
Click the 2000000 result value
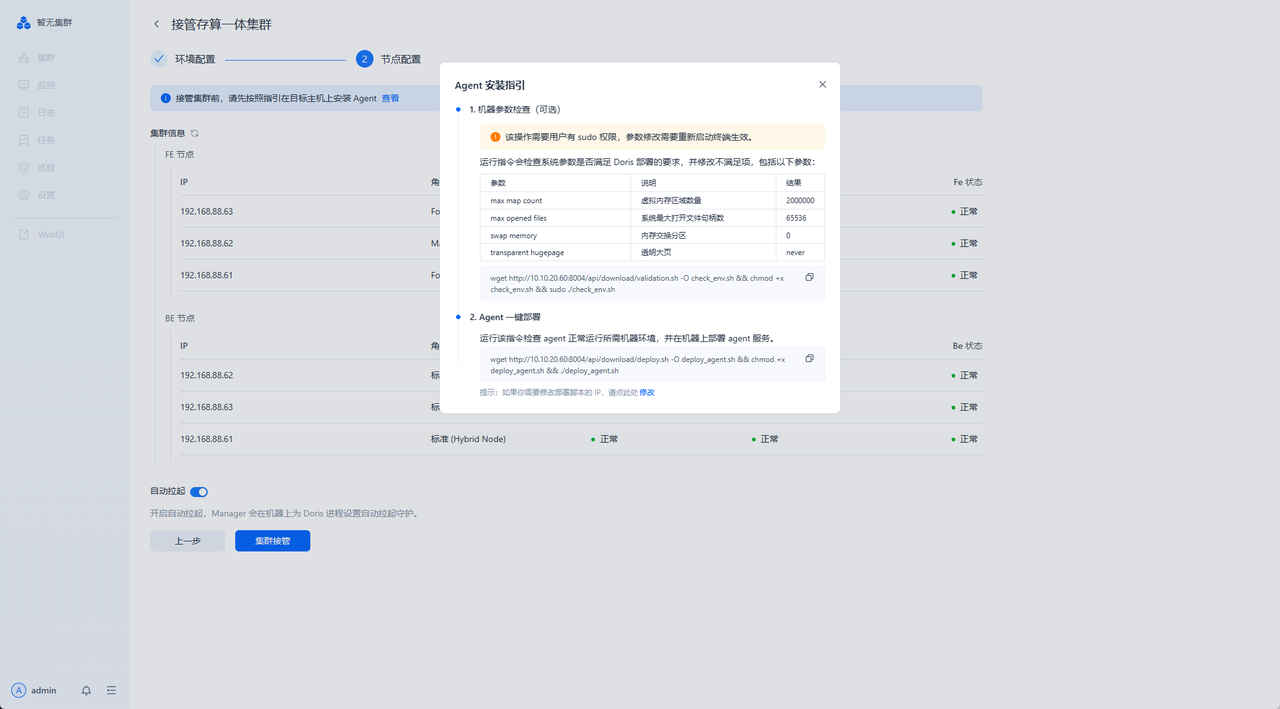(x=800, y=201)
